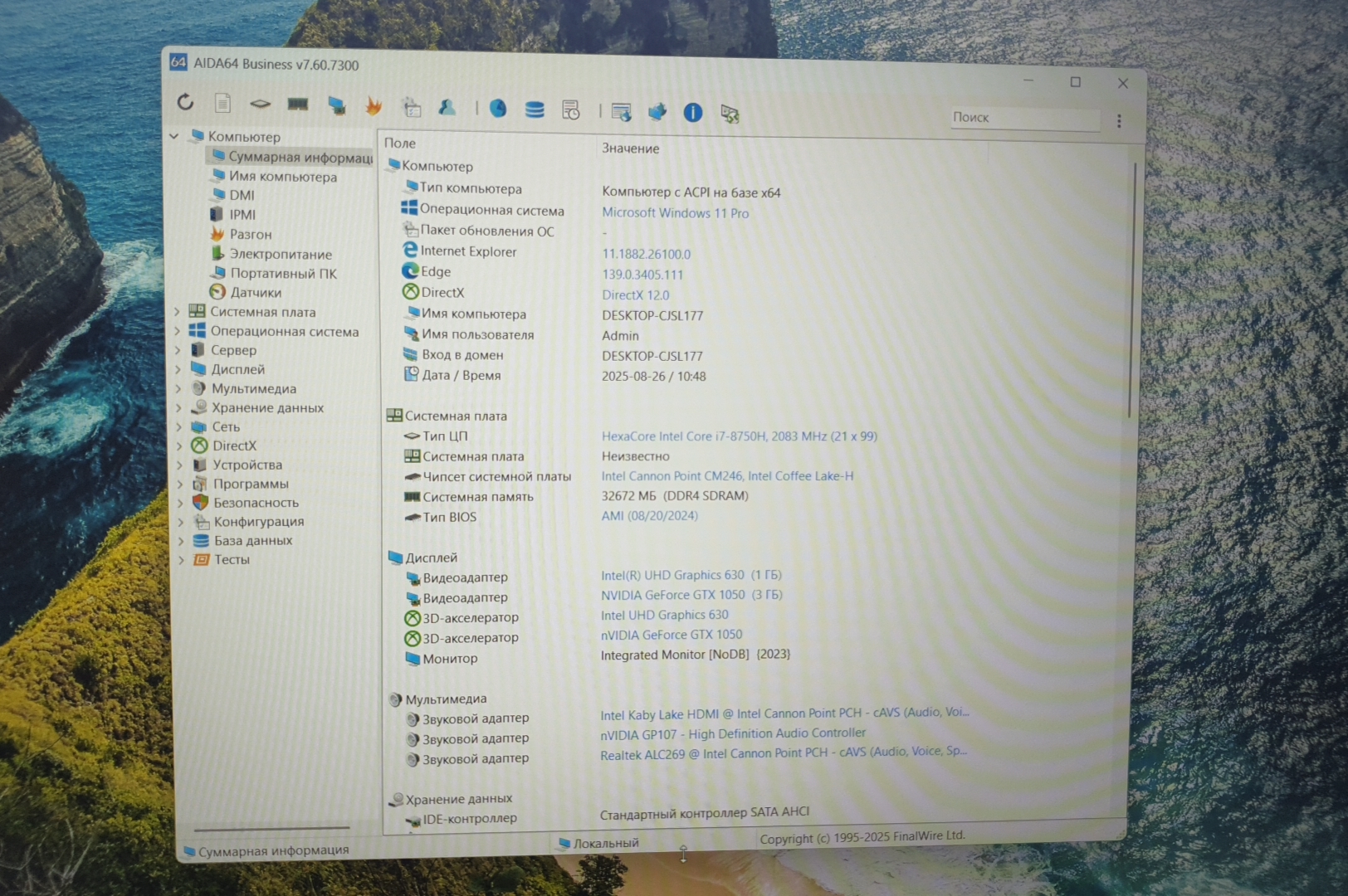Open the HexaCore Intel Core i7-8750H link
The width and height of the screenshot is (1348, 896).
[x=739, y=436]
